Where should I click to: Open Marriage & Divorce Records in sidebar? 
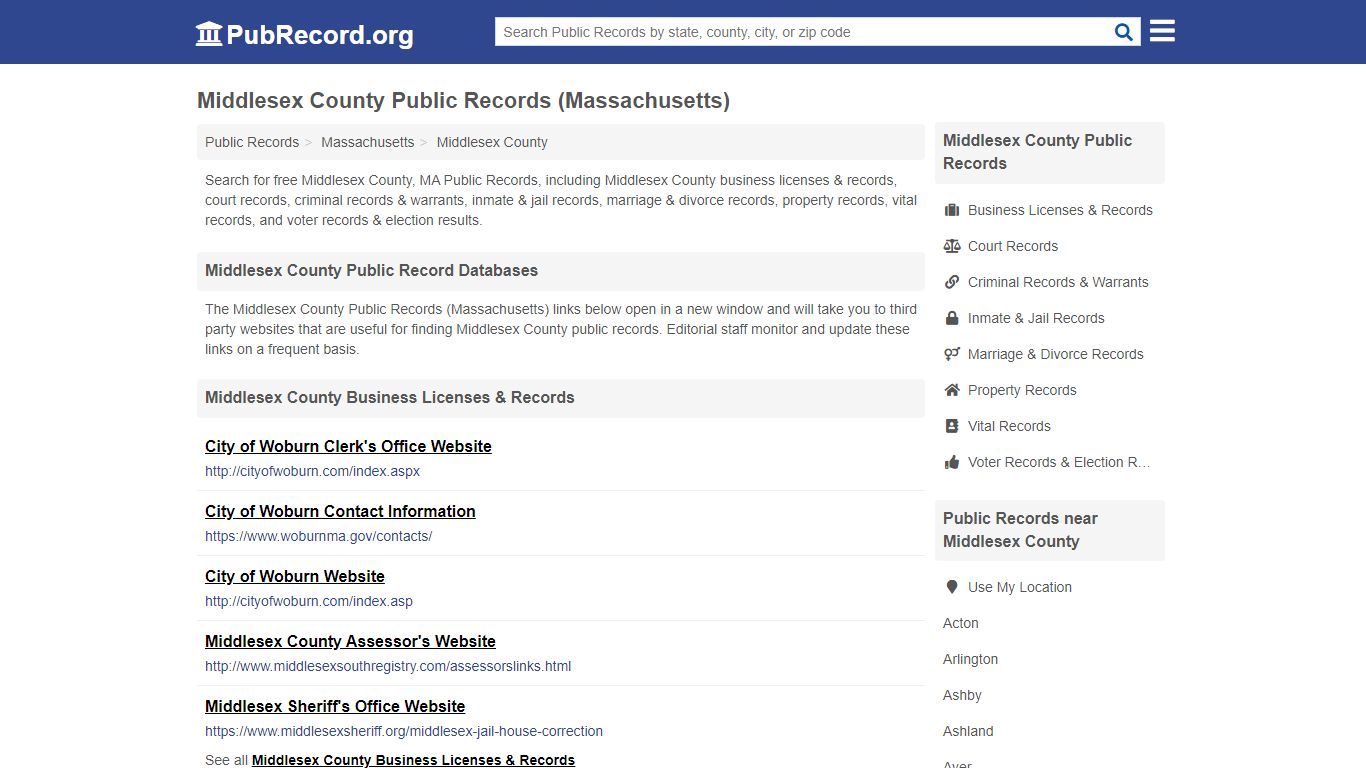[1055, 354]
